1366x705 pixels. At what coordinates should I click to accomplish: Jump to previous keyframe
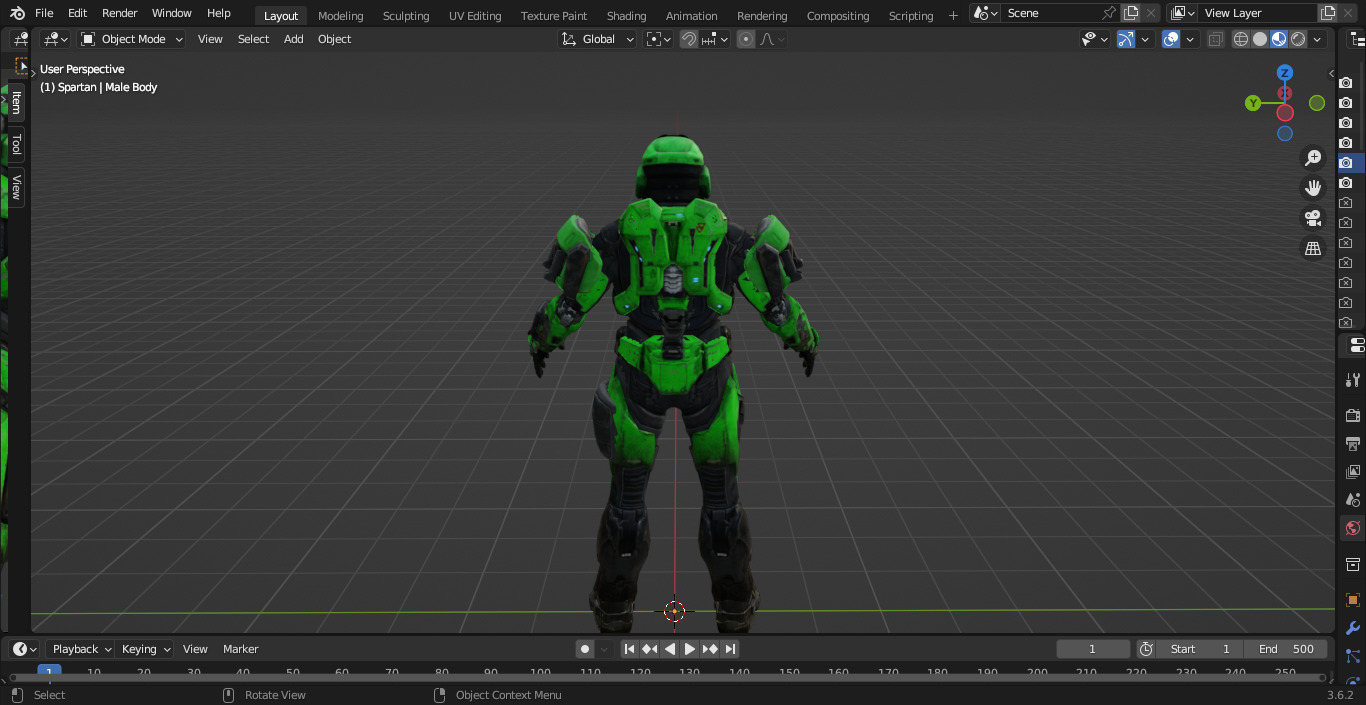click(x=649, y=649)
